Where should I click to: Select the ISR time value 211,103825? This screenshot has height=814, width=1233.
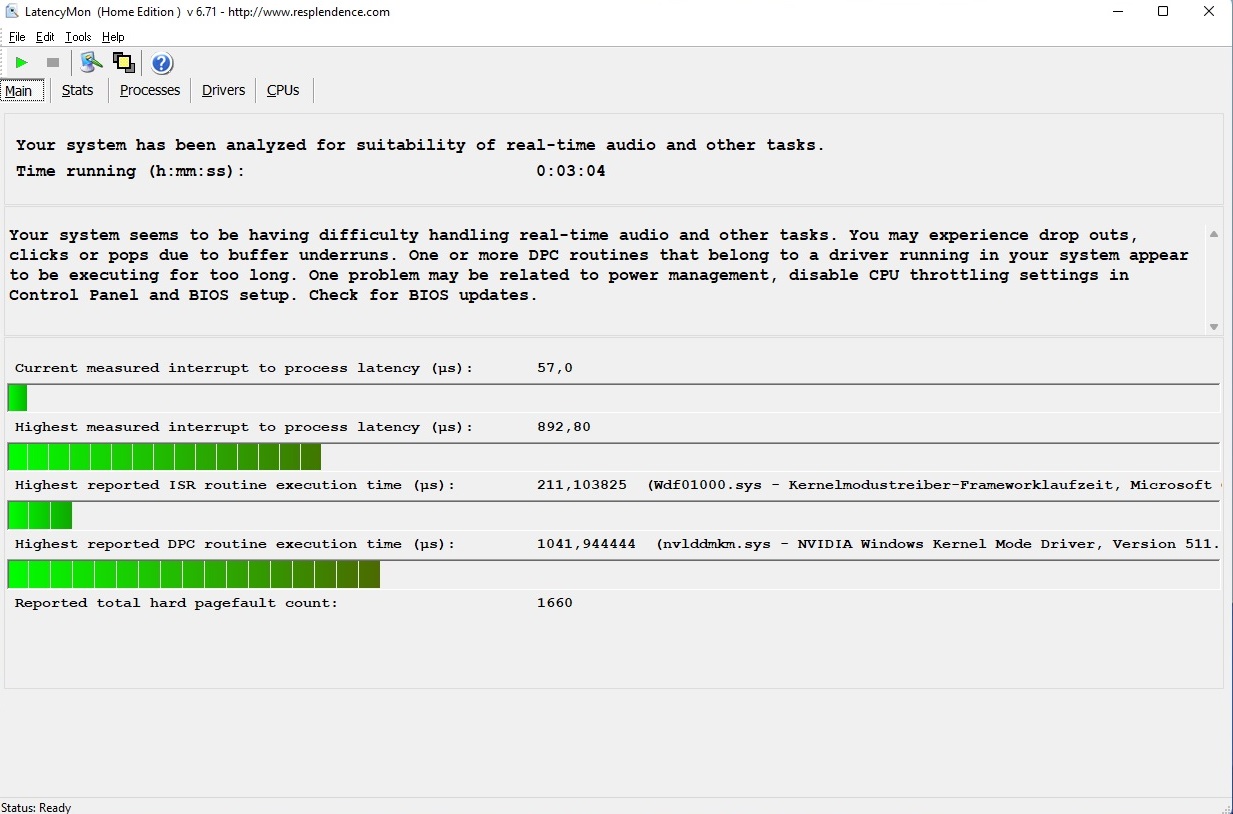point(582,485)
